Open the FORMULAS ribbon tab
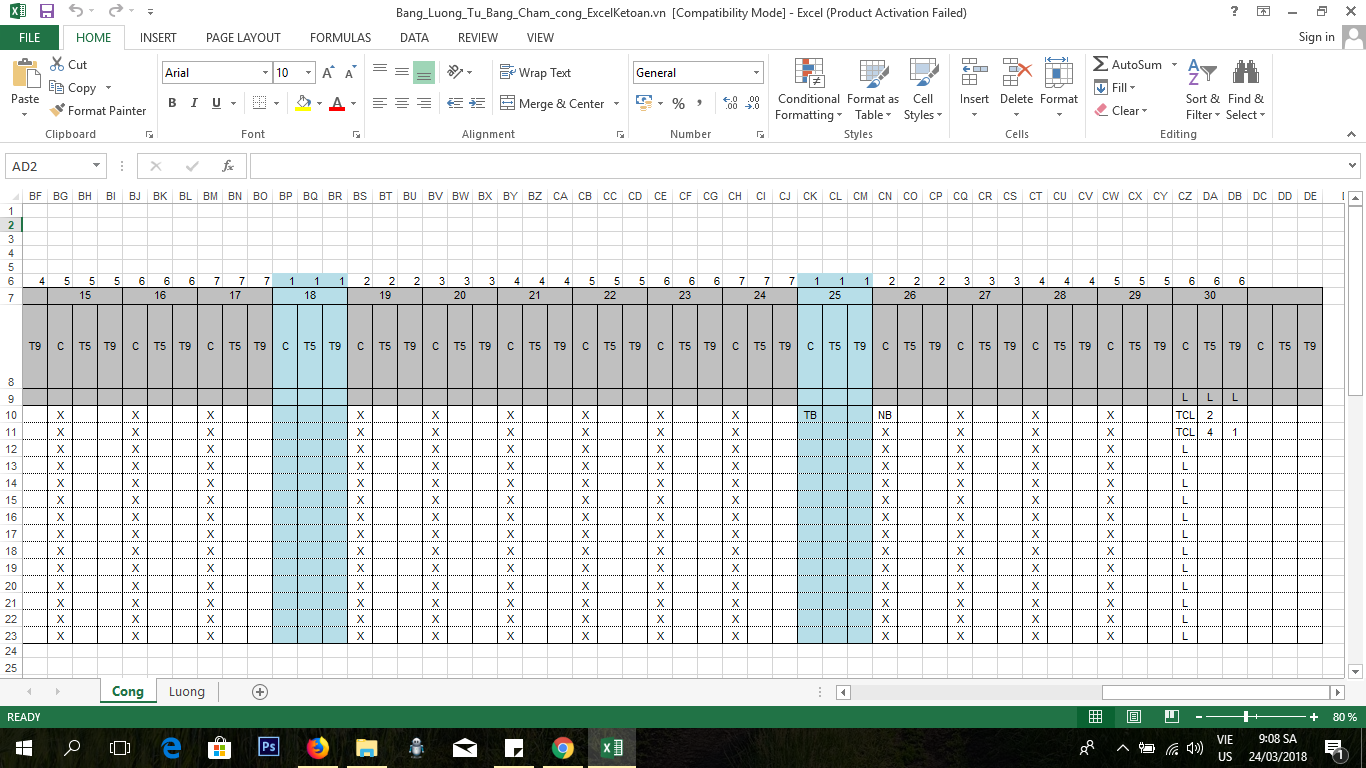Viewport: 1366px width, 768px height. tap(340, 38)
